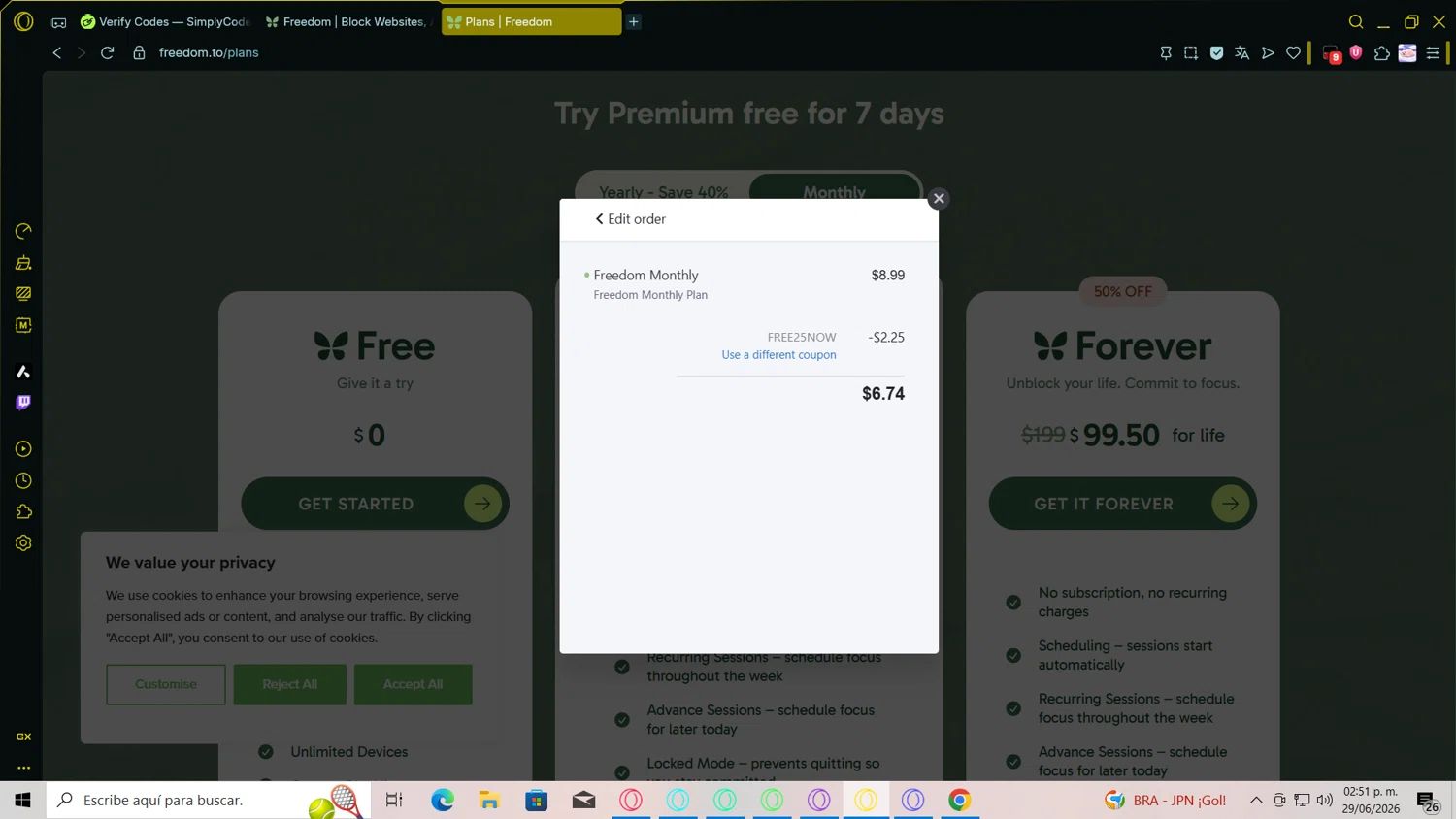
Task: Open File Explorer from the taskbar
Action: point(489,800)
